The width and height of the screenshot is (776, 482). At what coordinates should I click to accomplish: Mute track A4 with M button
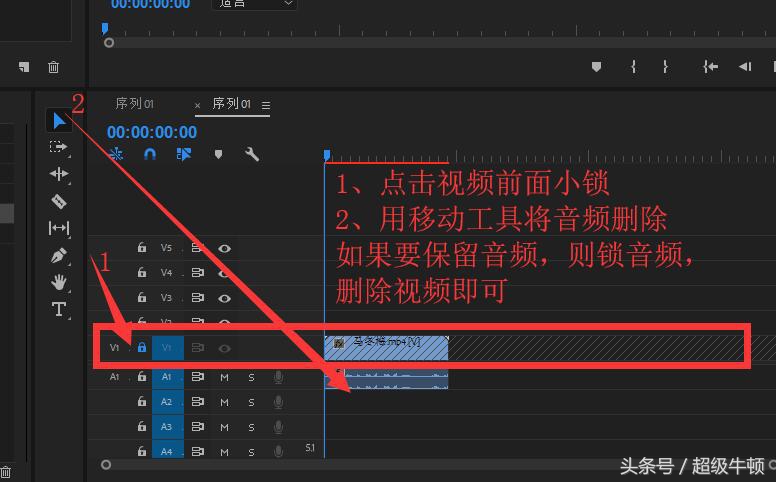click(224, 452)
